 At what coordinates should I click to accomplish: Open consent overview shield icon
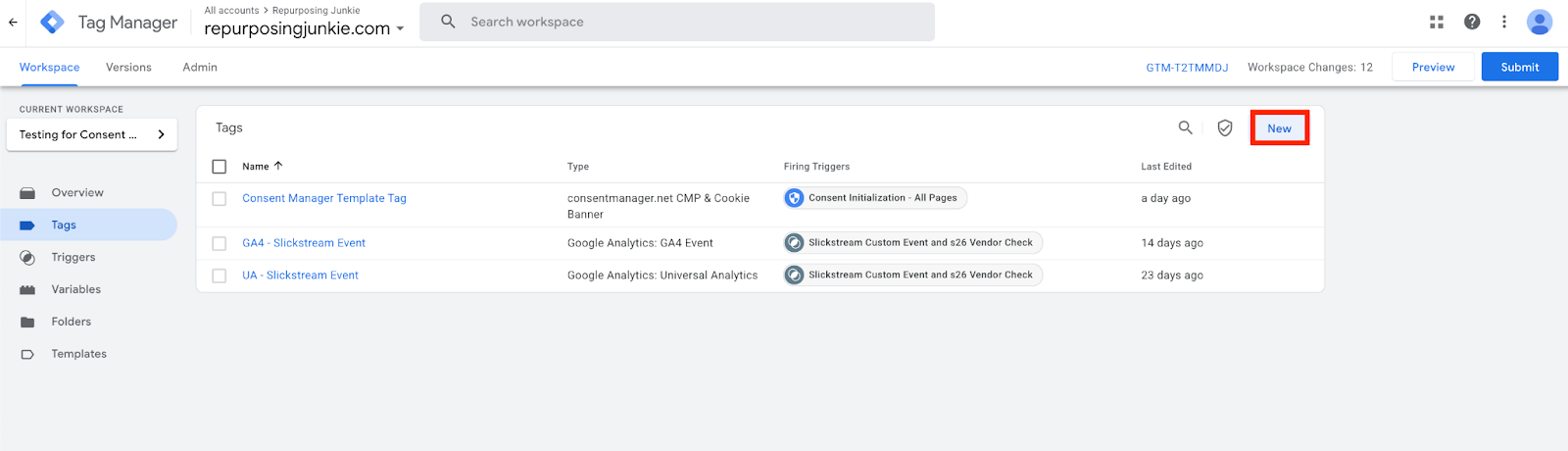point(1225,128)
